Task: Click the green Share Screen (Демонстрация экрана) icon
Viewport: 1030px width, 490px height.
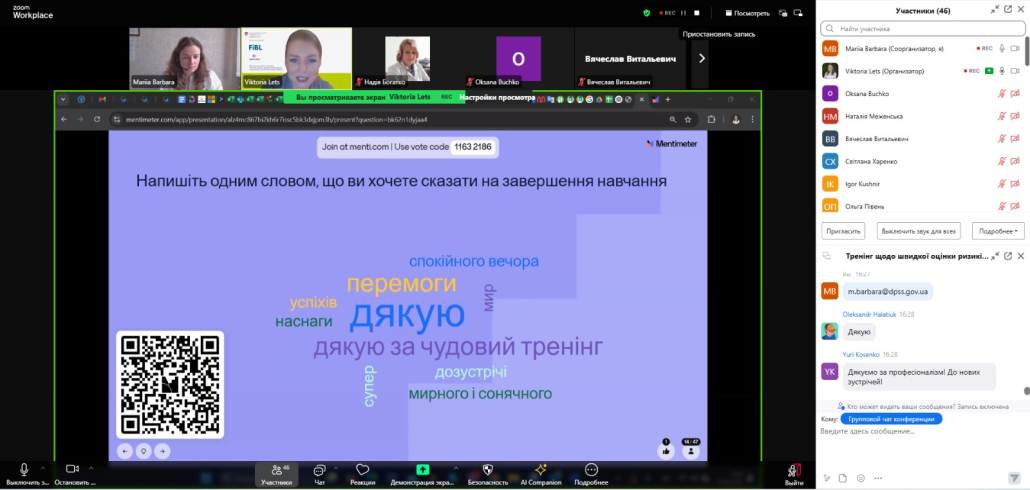Action: pos(422,469)
